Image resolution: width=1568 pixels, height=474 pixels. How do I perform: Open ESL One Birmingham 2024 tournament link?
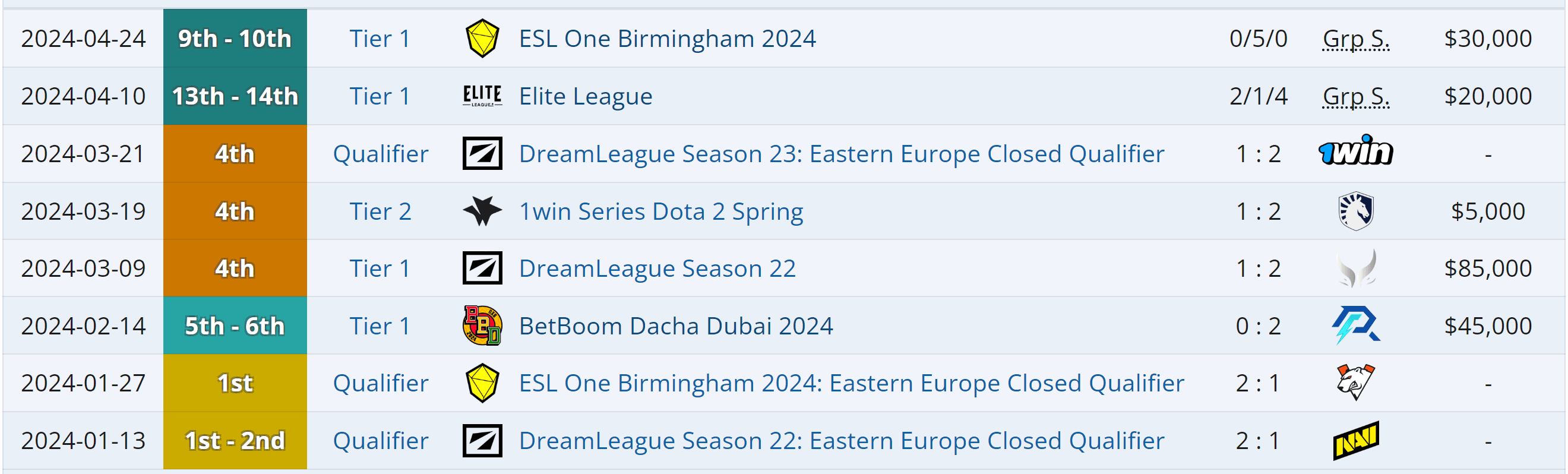[x=667, y=39]
